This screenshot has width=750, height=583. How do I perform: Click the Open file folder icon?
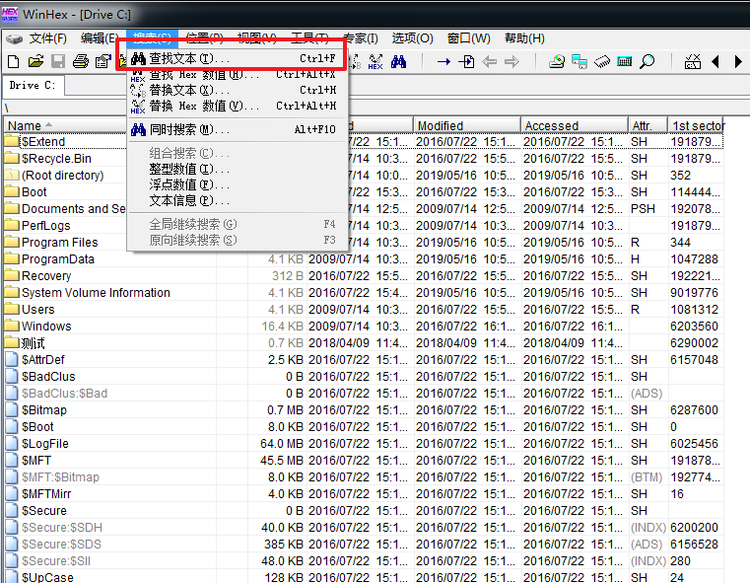coord(35,62)
